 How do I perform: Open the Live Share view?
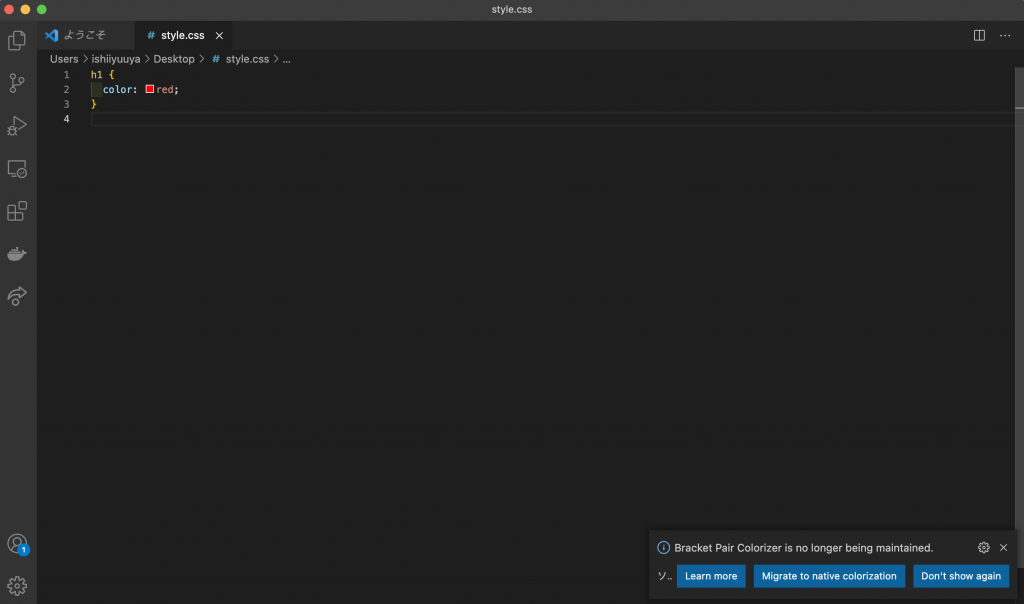pyautogui.click(x=17, y=296)
